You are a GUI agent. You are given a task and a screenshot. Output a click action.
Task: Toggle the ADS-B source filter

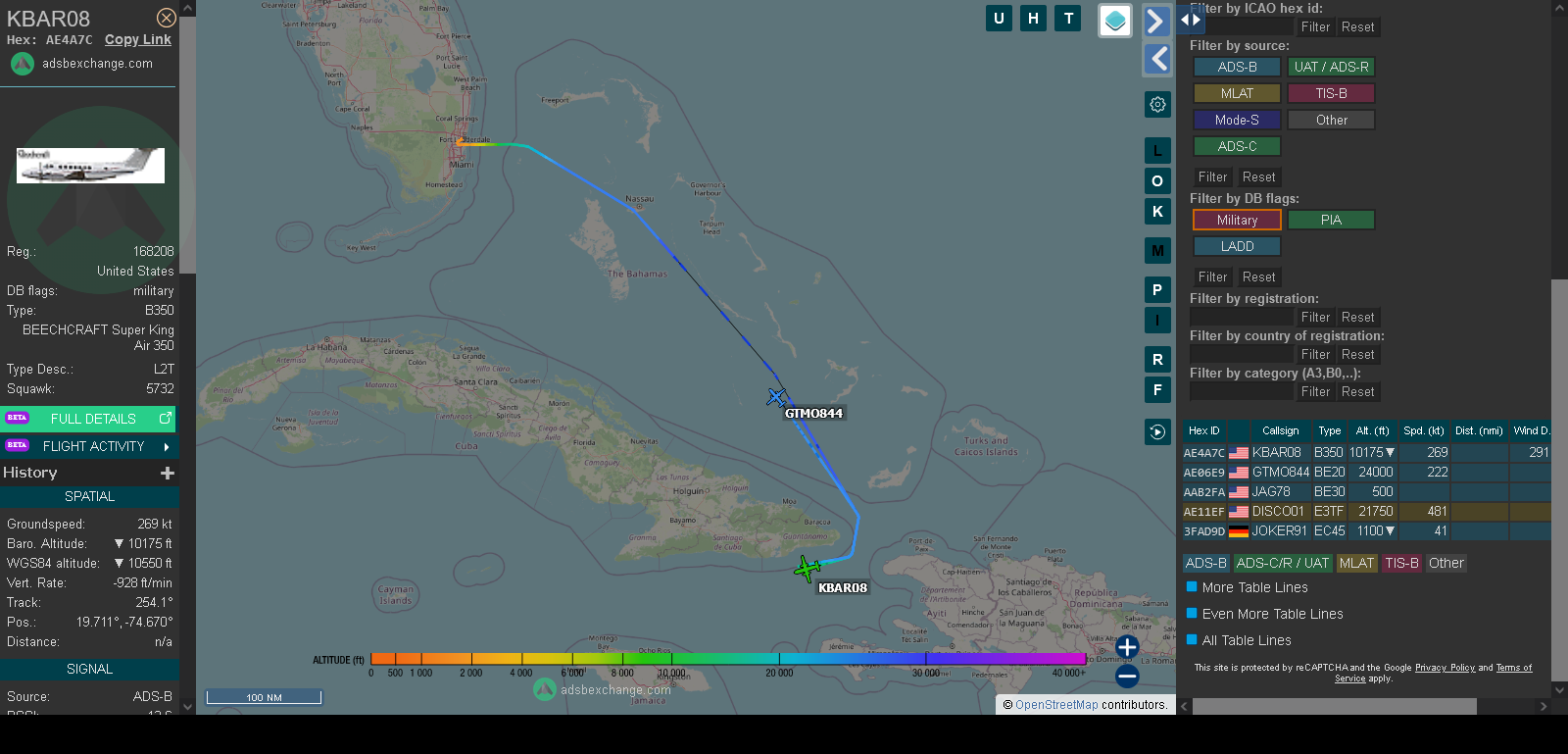[x=1237, y=67]
